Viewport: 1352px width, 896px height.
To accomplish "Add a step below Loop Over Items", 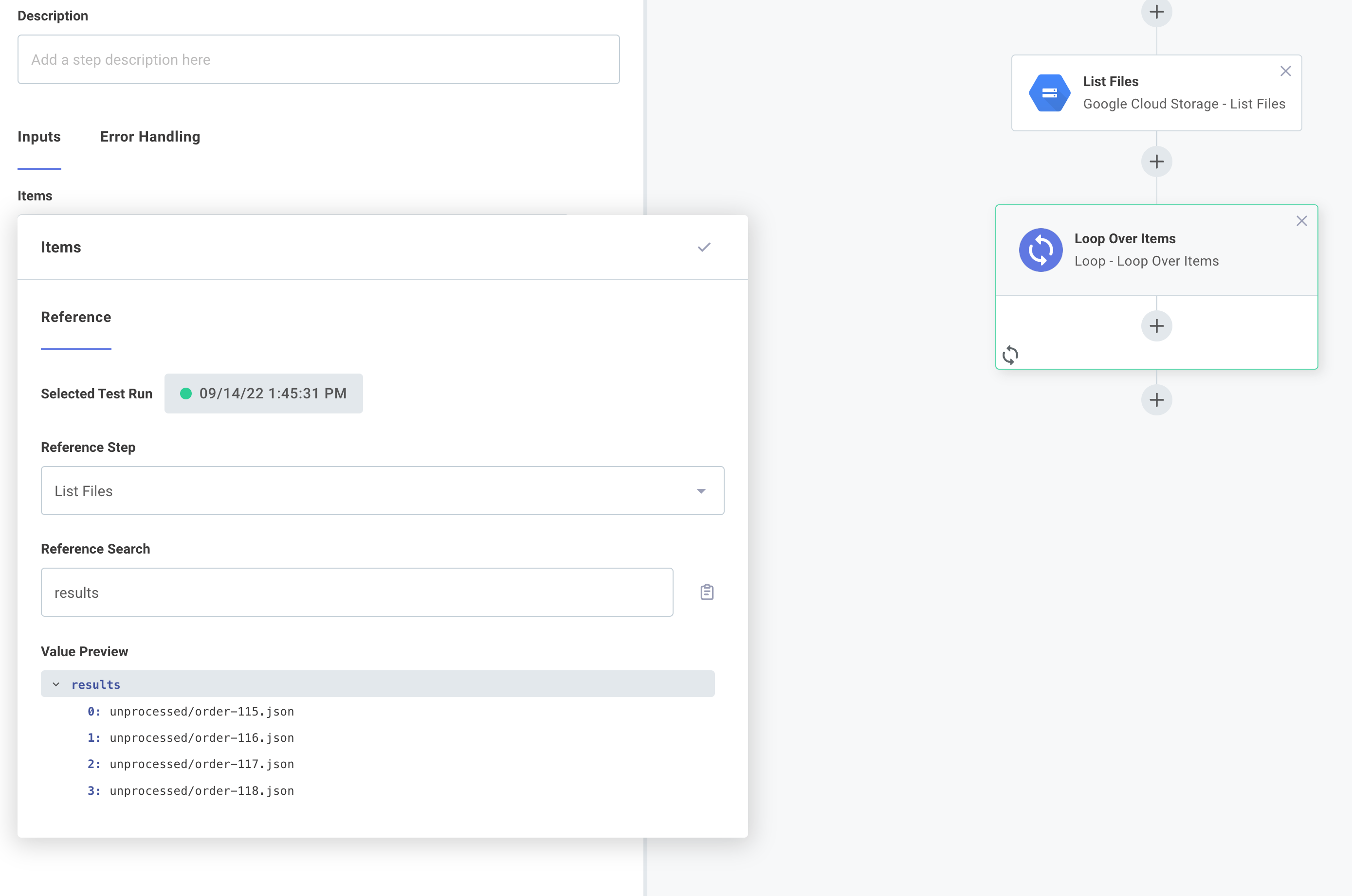I will [x=1156, y=399].
